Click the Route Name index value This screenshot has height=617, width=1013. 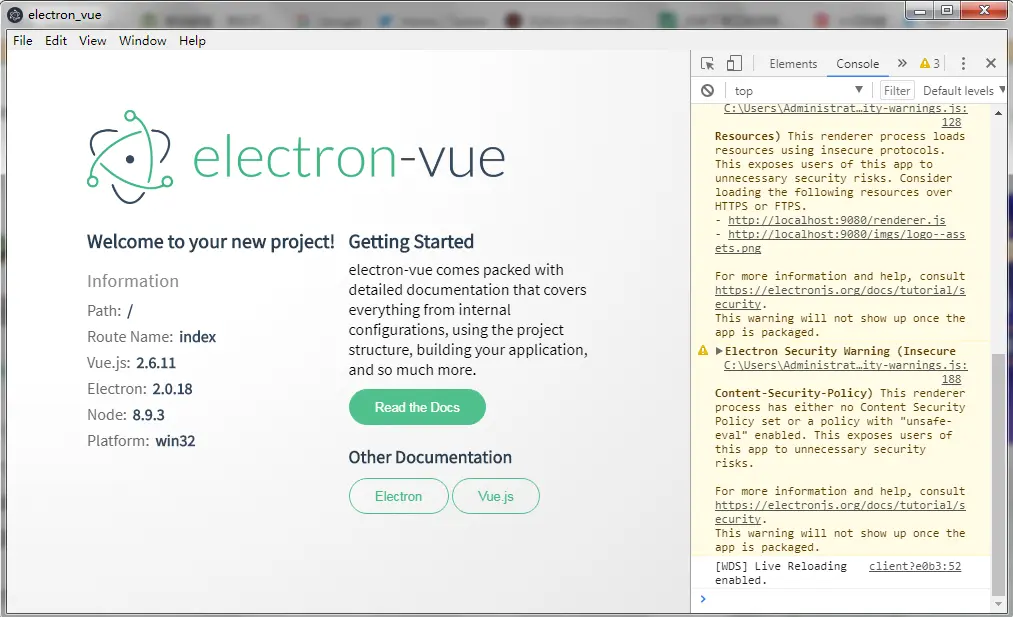[x=198, y=337]
